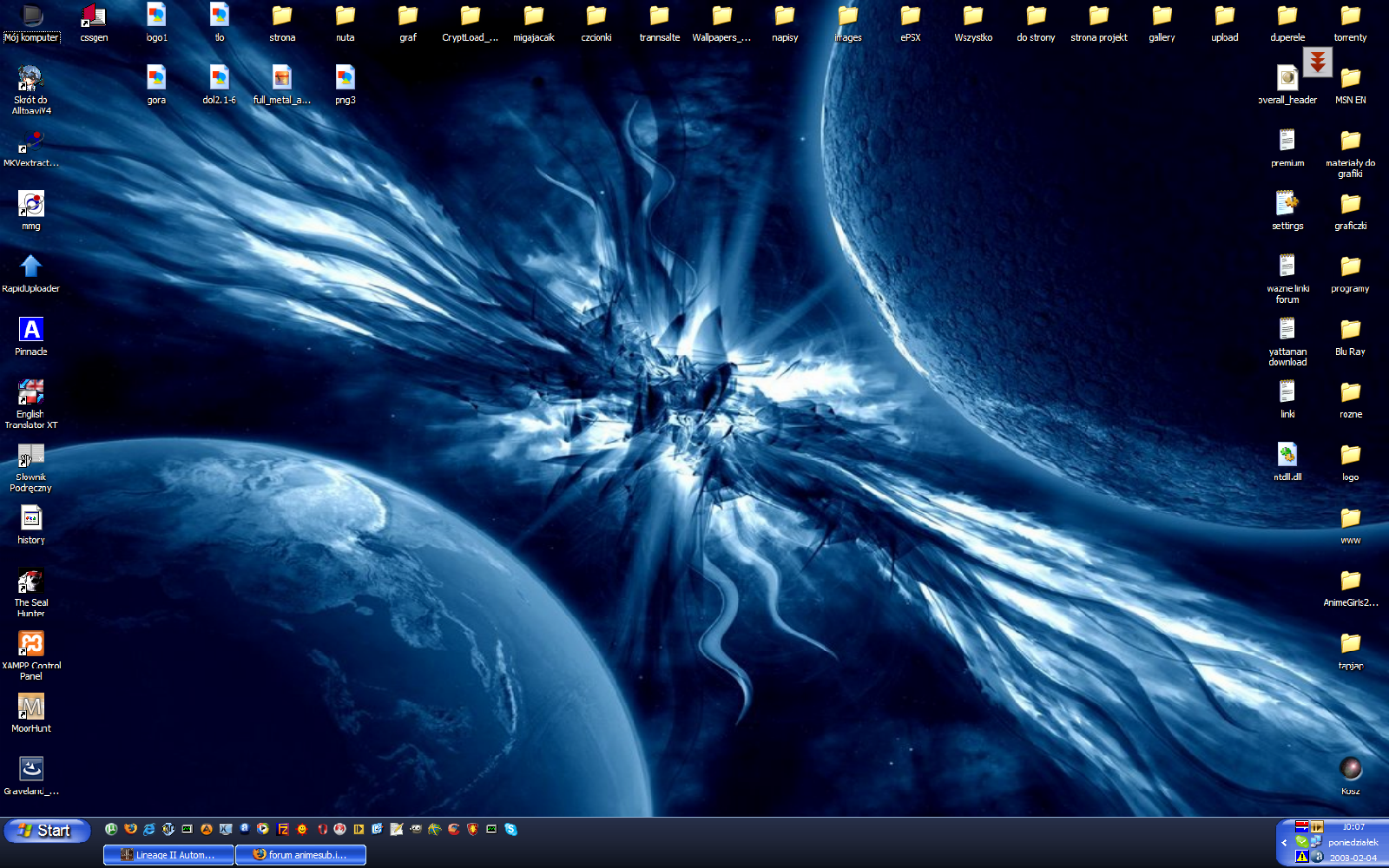1389x868 pixels.
Task: Select the duperele folder
Action: click(x=1287, y=23)
